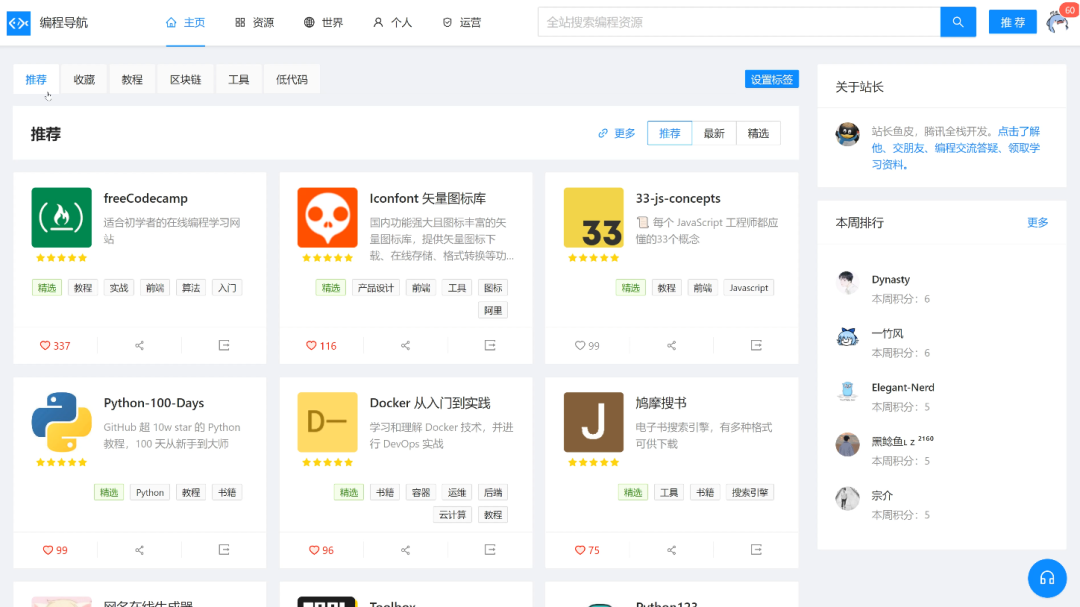Screen dimensions: 1080x607
Task: Click the blue search magnifier button
Action: (957, 22)
